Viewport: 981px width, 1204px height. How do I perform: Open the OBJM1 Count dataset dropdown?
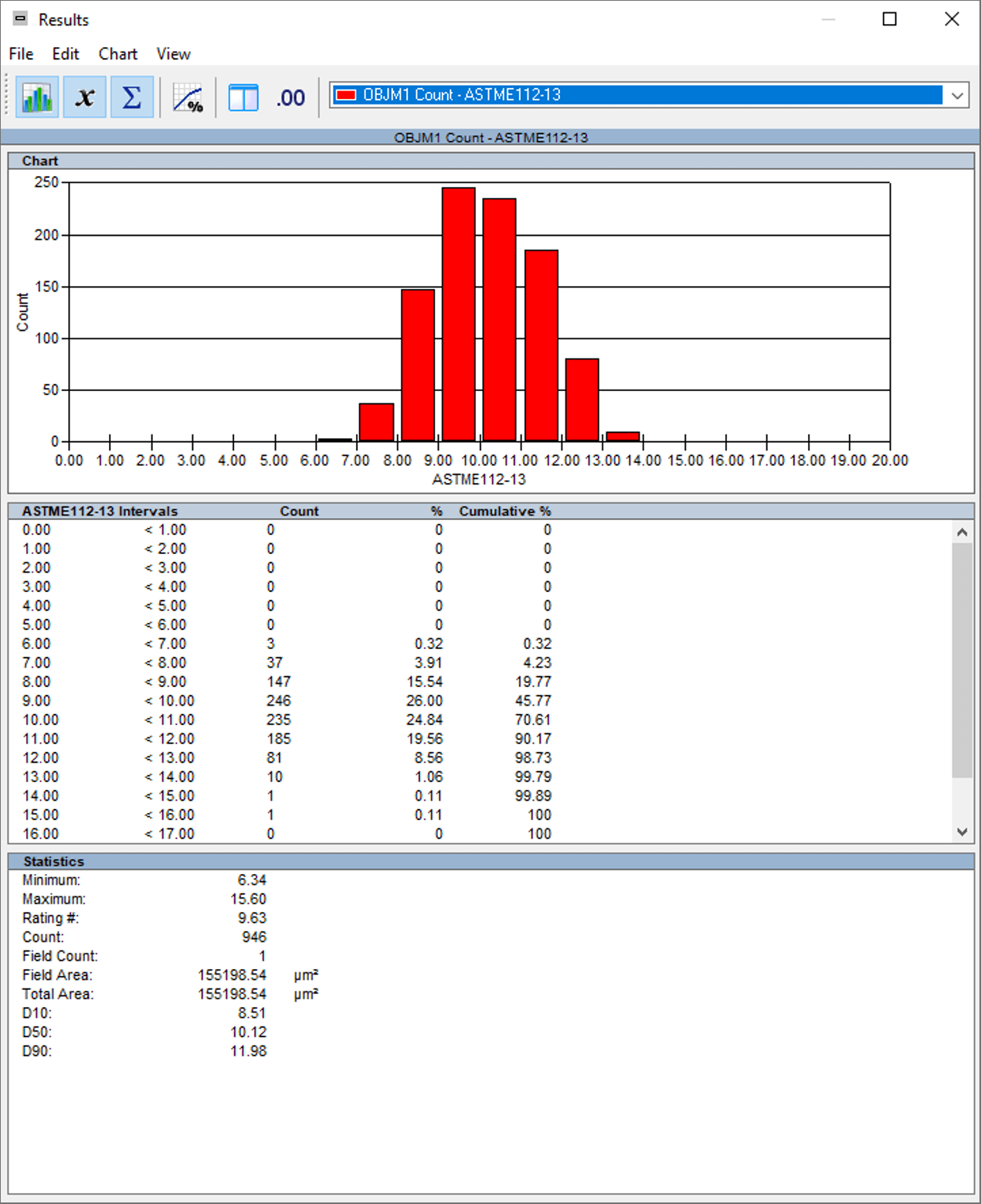(x=637, y=95)
